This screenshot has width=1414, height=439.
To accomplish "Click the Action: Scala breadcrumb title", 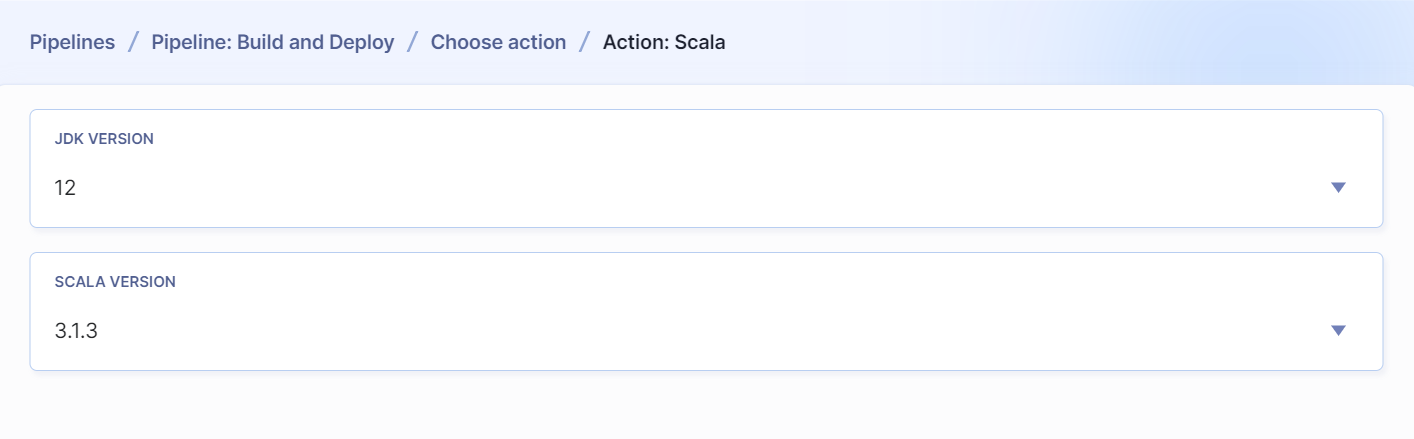I will pyautogui.click(x=664, y=42).
